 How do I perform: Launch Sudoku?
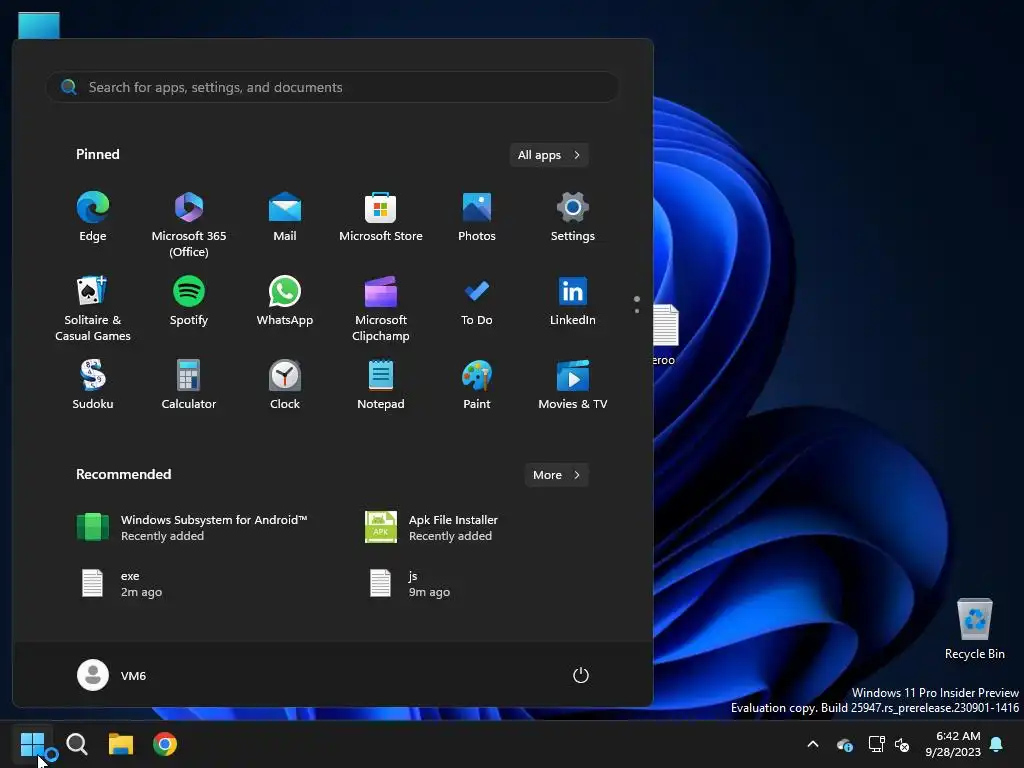coord(93,385)
